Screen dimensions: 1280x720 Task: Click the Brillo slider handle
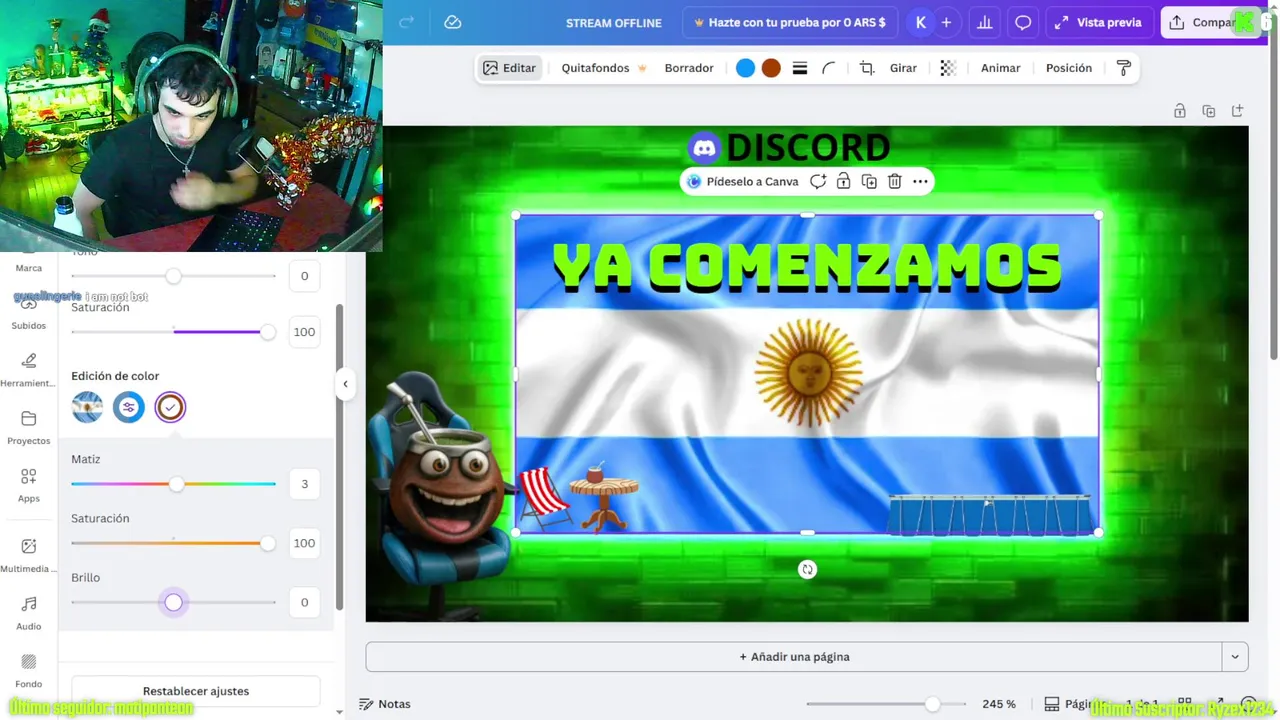[174, 602]
